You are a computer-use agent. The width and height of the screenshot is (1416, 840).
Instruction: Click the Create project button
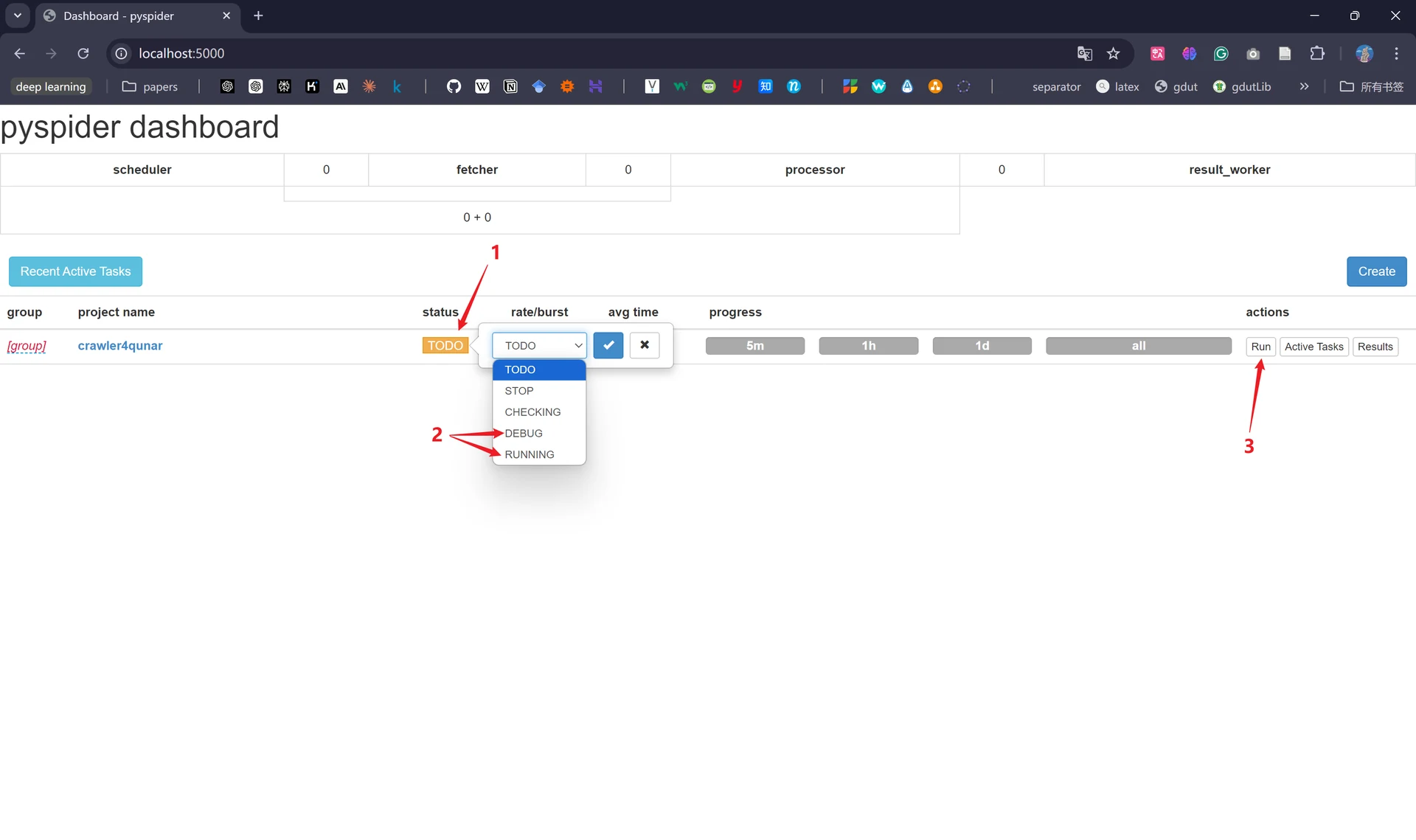point(1376,271)
